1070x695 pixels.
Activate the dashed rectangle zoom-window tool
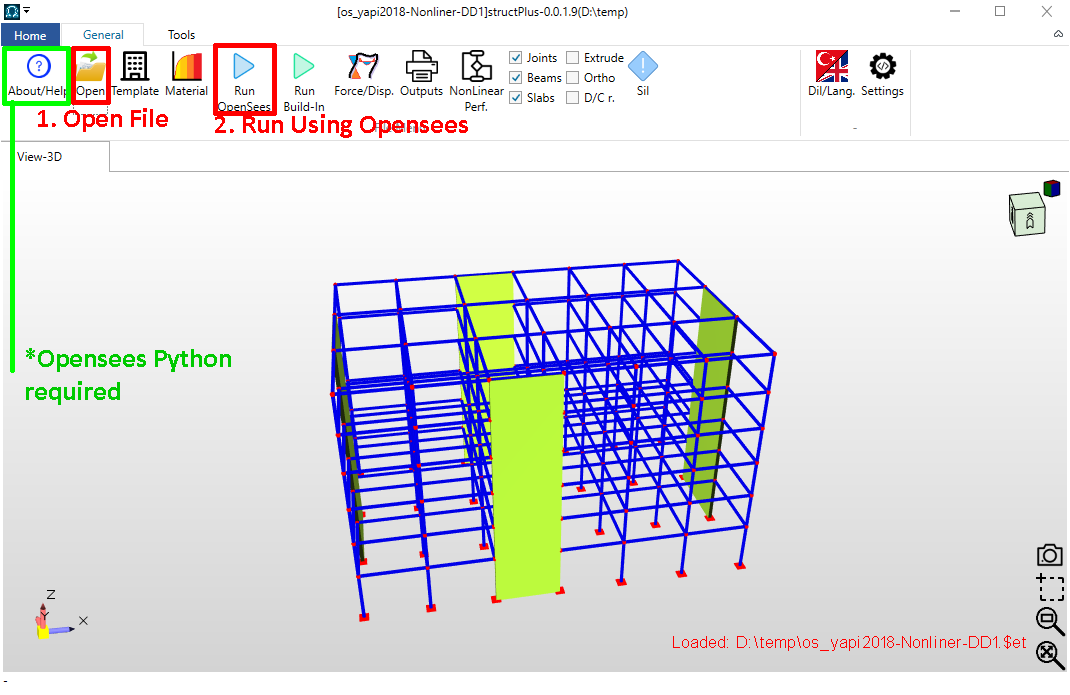(x=1050, y=587)
